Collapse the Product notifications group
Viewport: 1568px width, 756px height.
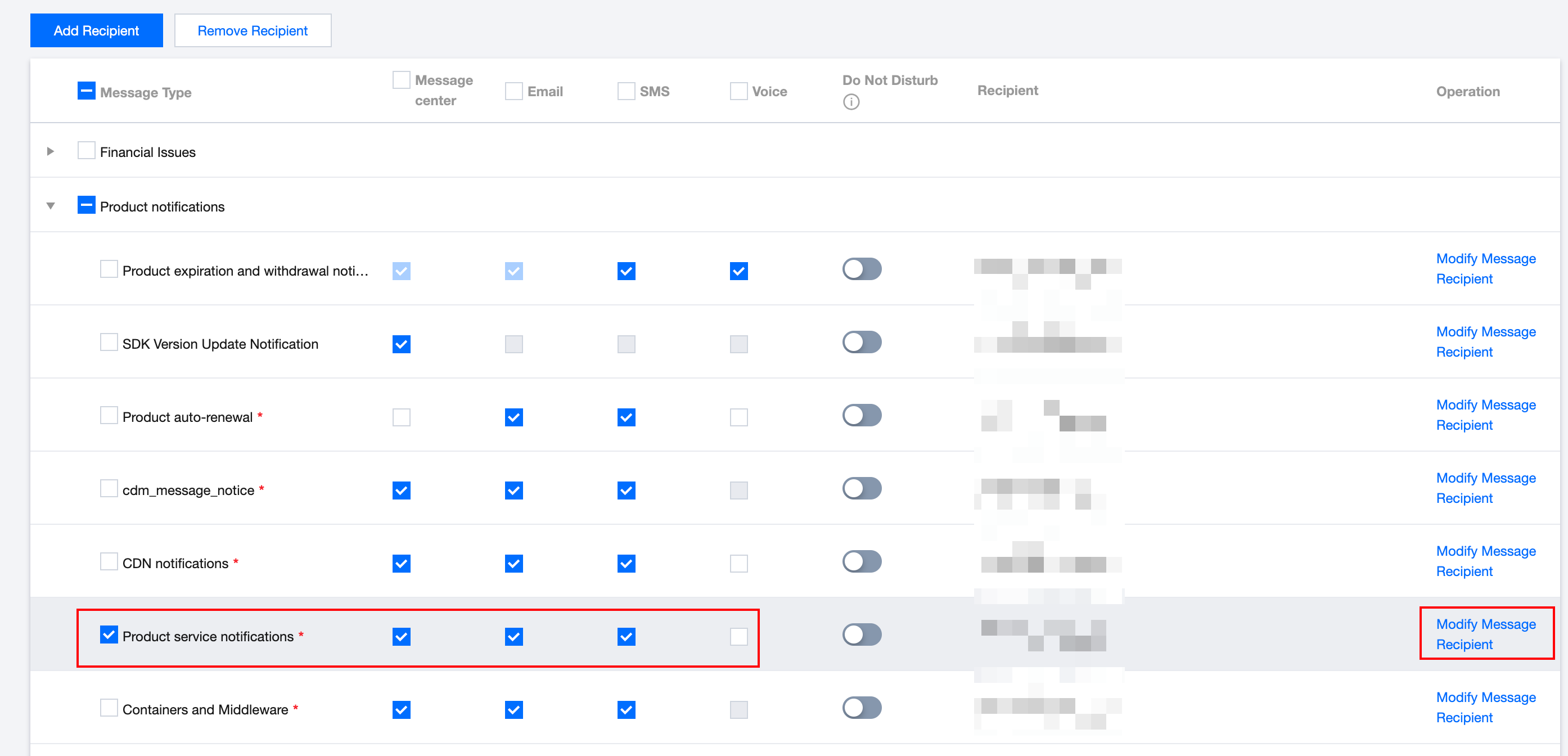51,206
